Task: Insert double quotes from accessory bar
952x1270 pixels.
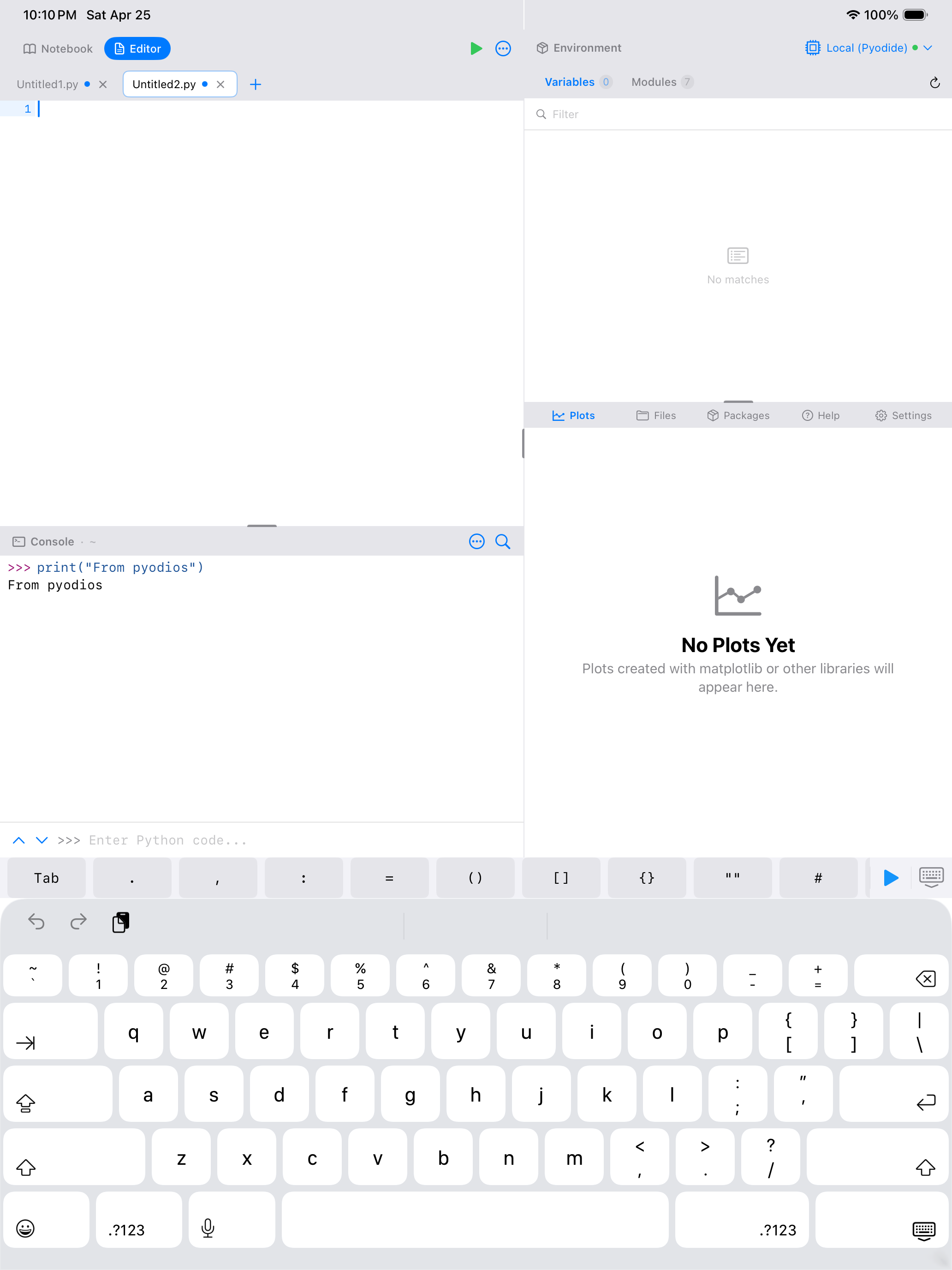Action: (x=733, y=878)
